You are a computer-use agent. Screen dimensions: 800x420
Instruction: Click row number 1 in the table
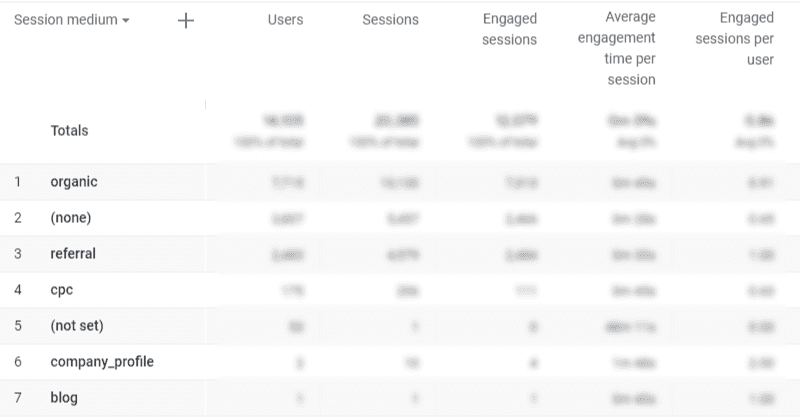(x=17, y=182)
